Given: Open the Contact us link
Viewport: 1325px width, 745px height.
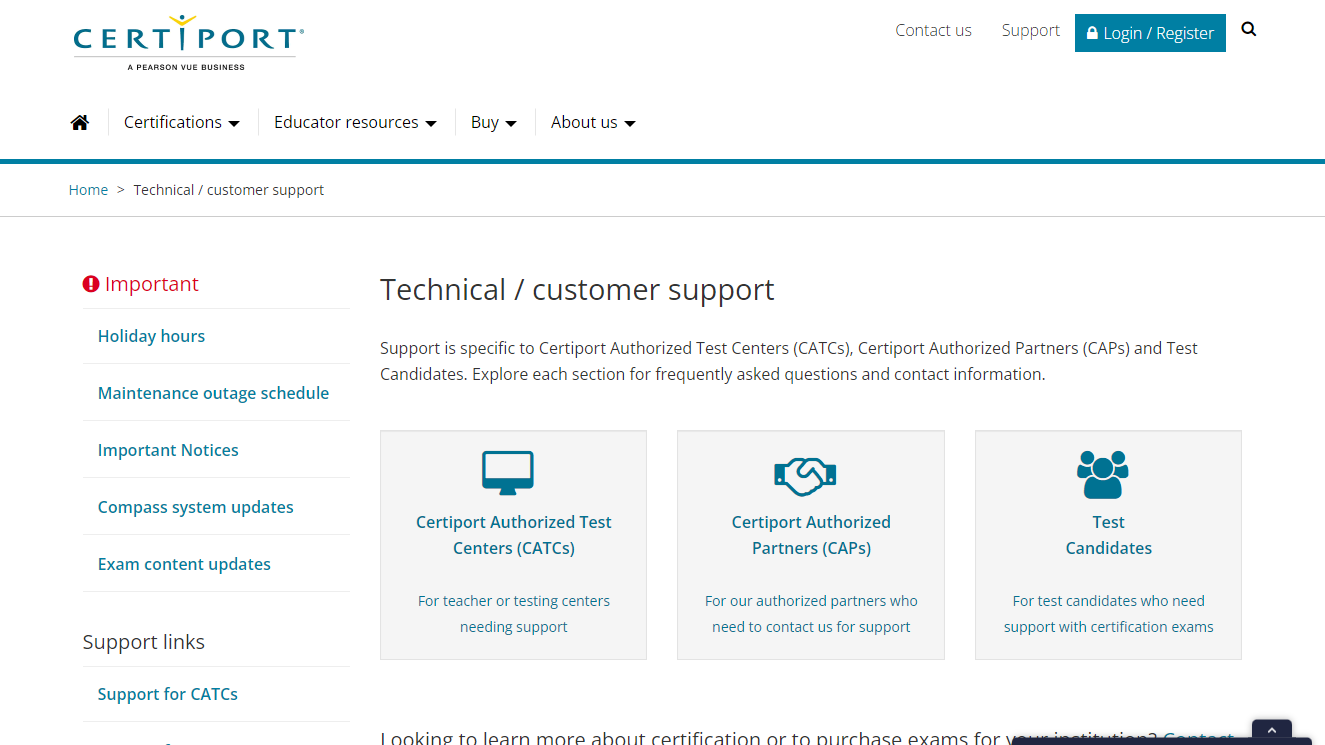Looking at the screenshot, I should click(933, 30).
